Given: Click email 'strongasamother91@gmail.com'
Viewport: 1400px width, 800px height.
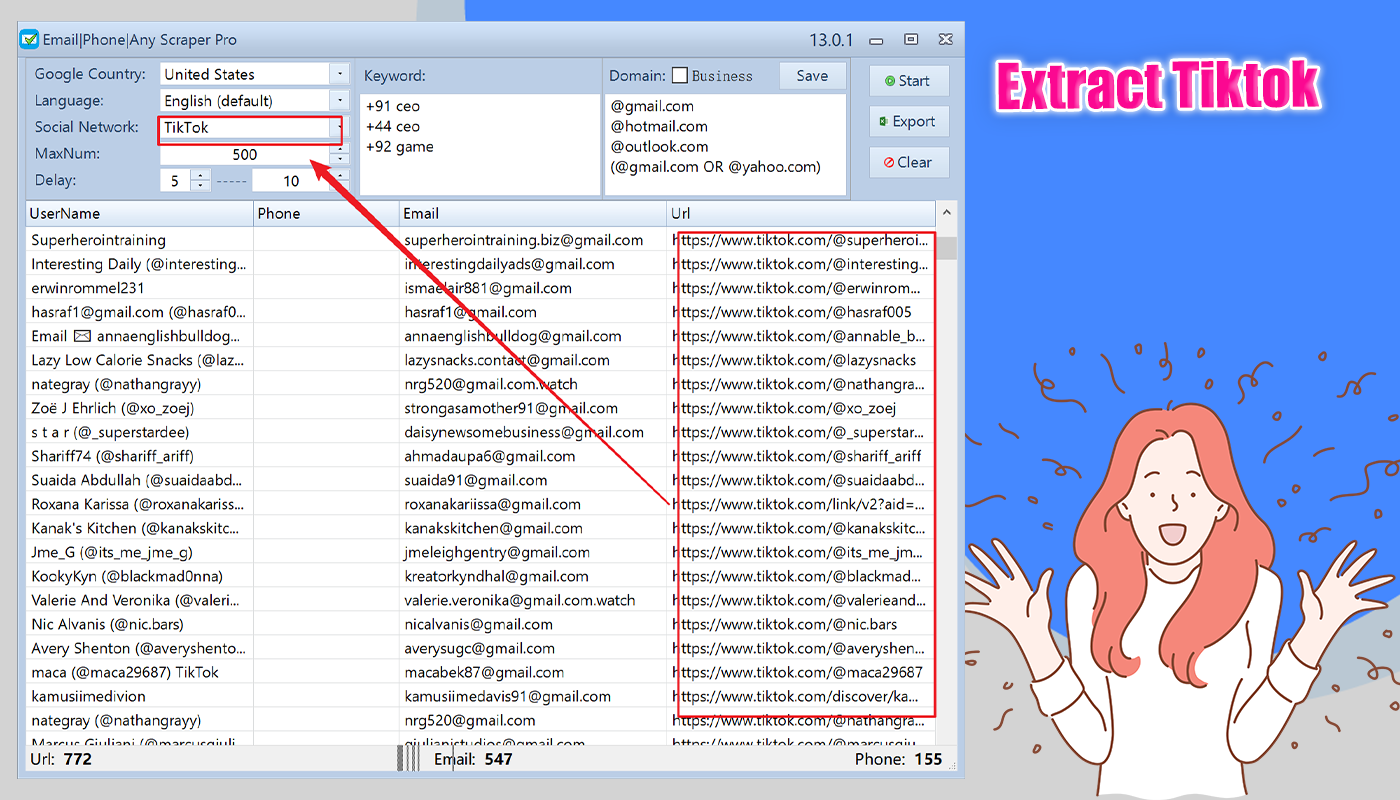Looking at the screenshot, I should pos(511,408).
